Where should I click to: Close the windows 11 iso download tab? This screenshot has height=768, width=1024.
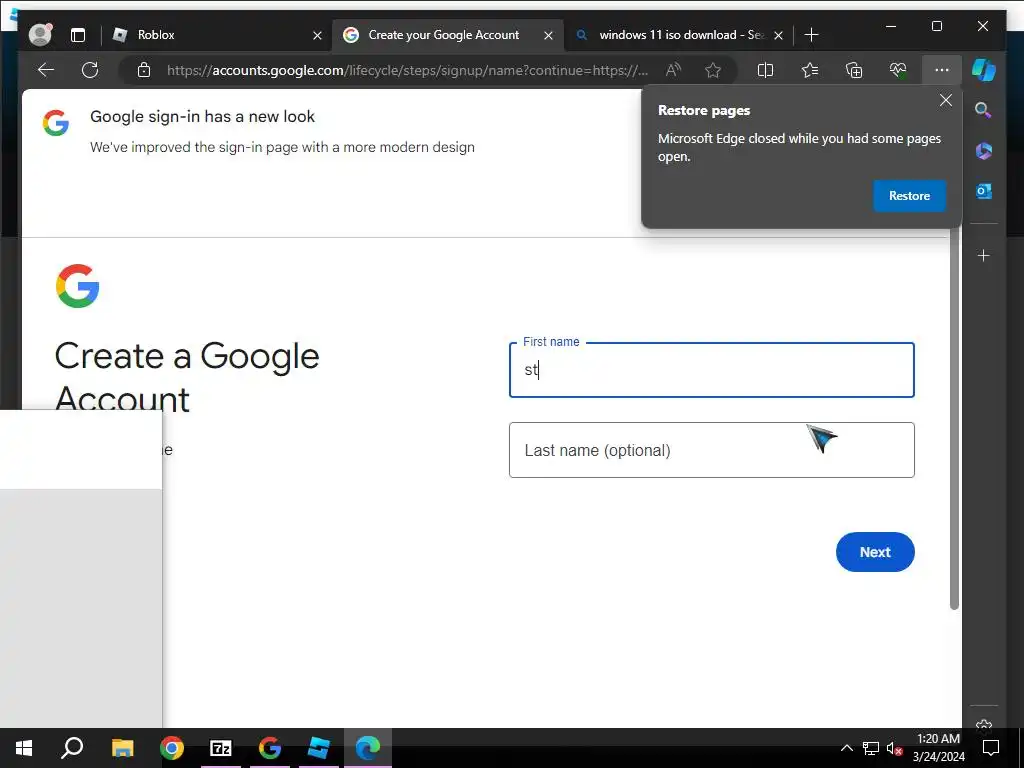click(778, 35)
